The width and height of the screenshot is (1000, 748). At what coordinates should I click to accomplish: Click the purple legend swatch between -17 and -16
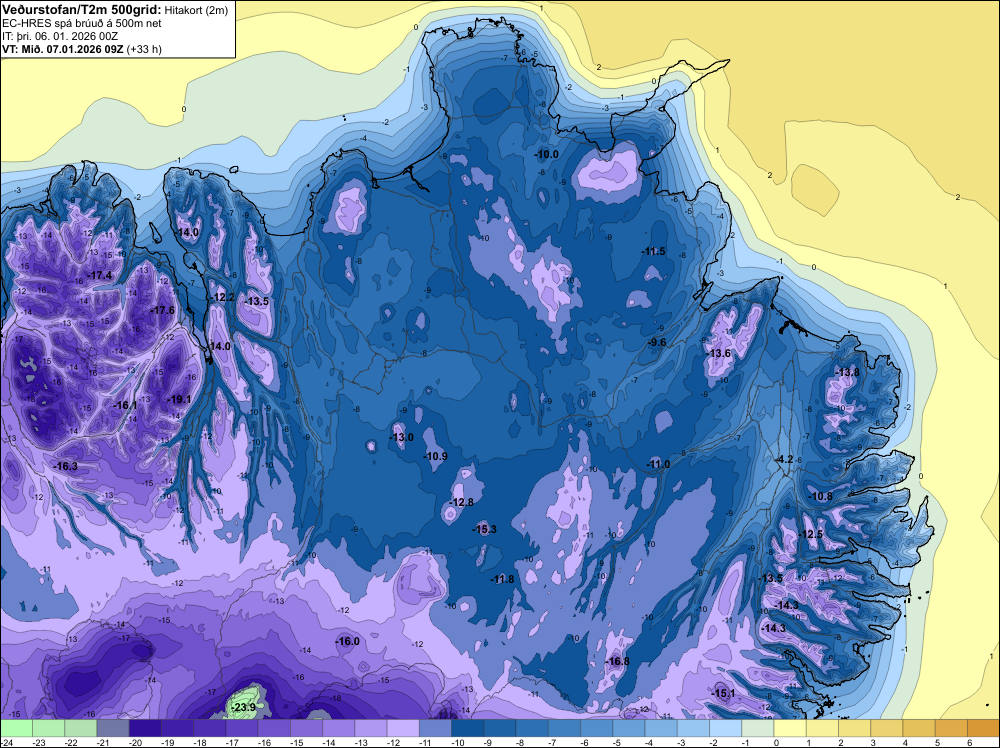[242, 728]
